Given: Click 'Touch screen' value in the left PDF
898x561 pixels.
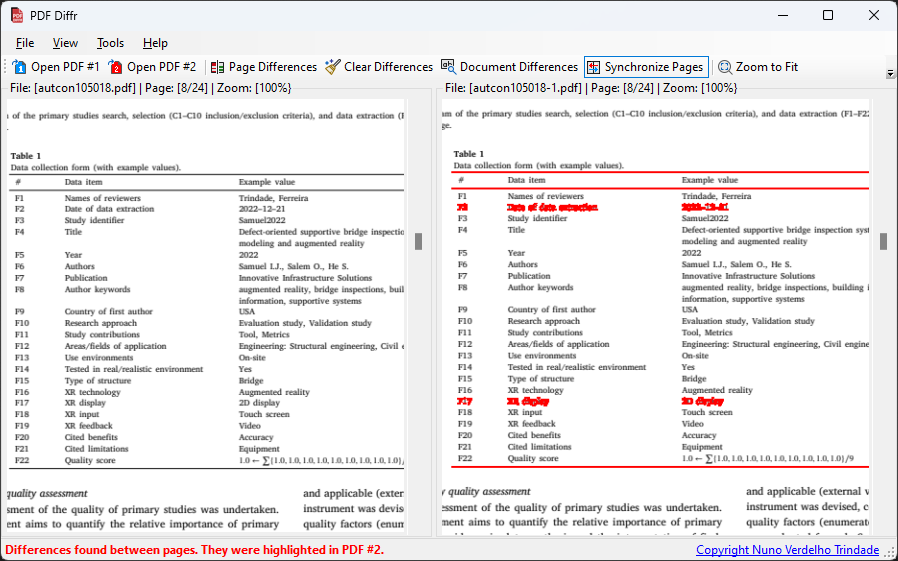Looking at the screenshot, I should pos(264,414).
